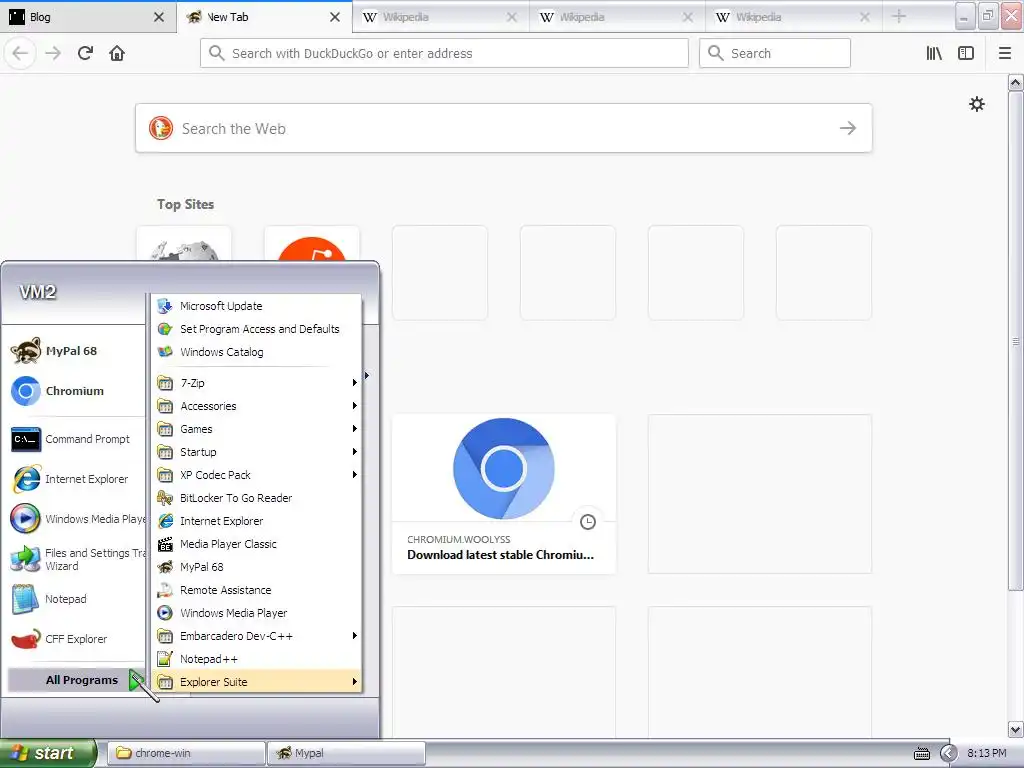The image size is (1024, 768).
Task: Submit web search with the arrow icon
Action: pyautogui.click(x=848, y=128)
